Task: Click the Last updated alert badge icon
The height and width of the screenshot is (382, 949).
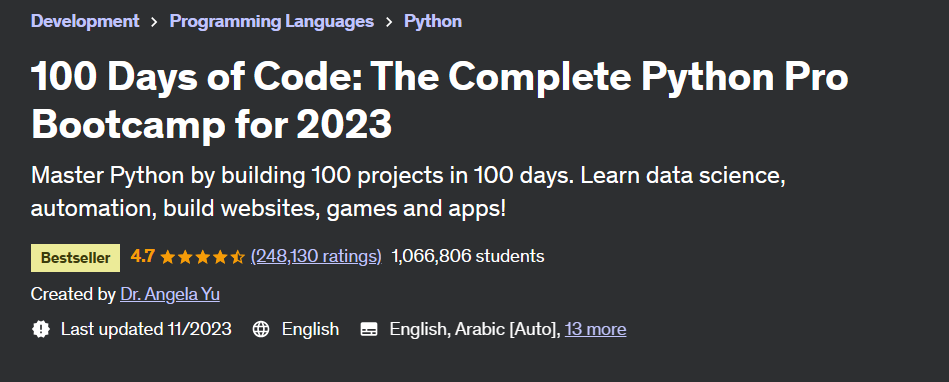Action: pyautogui.click(x=41, y=329)
